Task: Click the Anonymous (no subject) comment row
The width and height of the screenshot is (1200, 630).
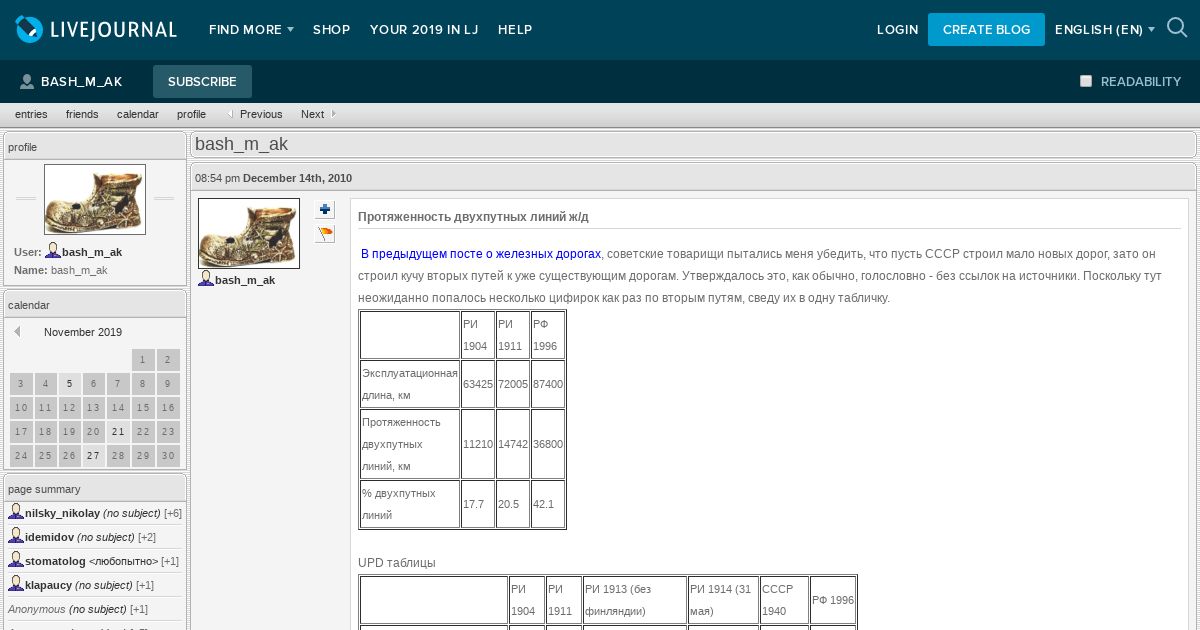Action: (78, 609)
